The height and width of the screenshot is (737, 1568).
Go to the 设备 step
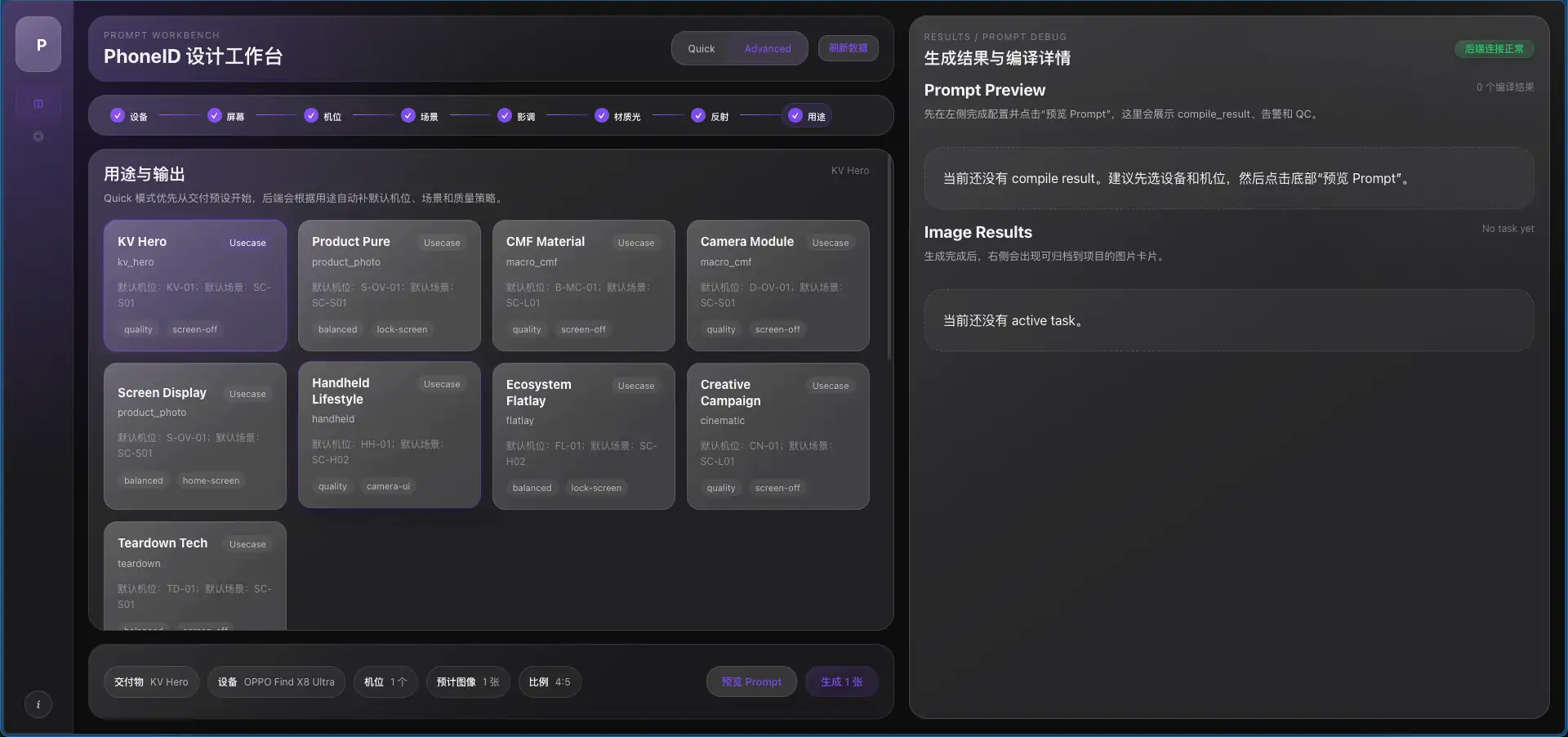pyautogui.click(x=130, y=116)
